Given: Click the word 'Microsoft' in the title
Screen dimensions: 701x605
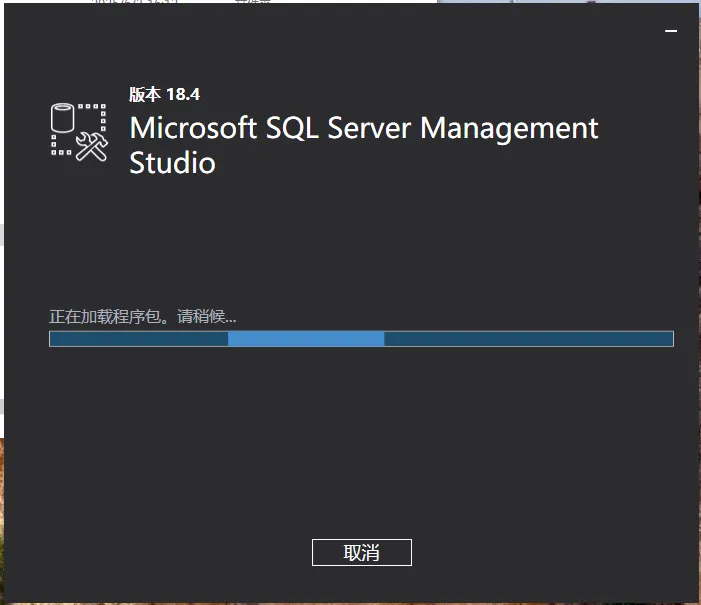Looking at the screenshot, I should pyautogui.click(x=193, y=129).
